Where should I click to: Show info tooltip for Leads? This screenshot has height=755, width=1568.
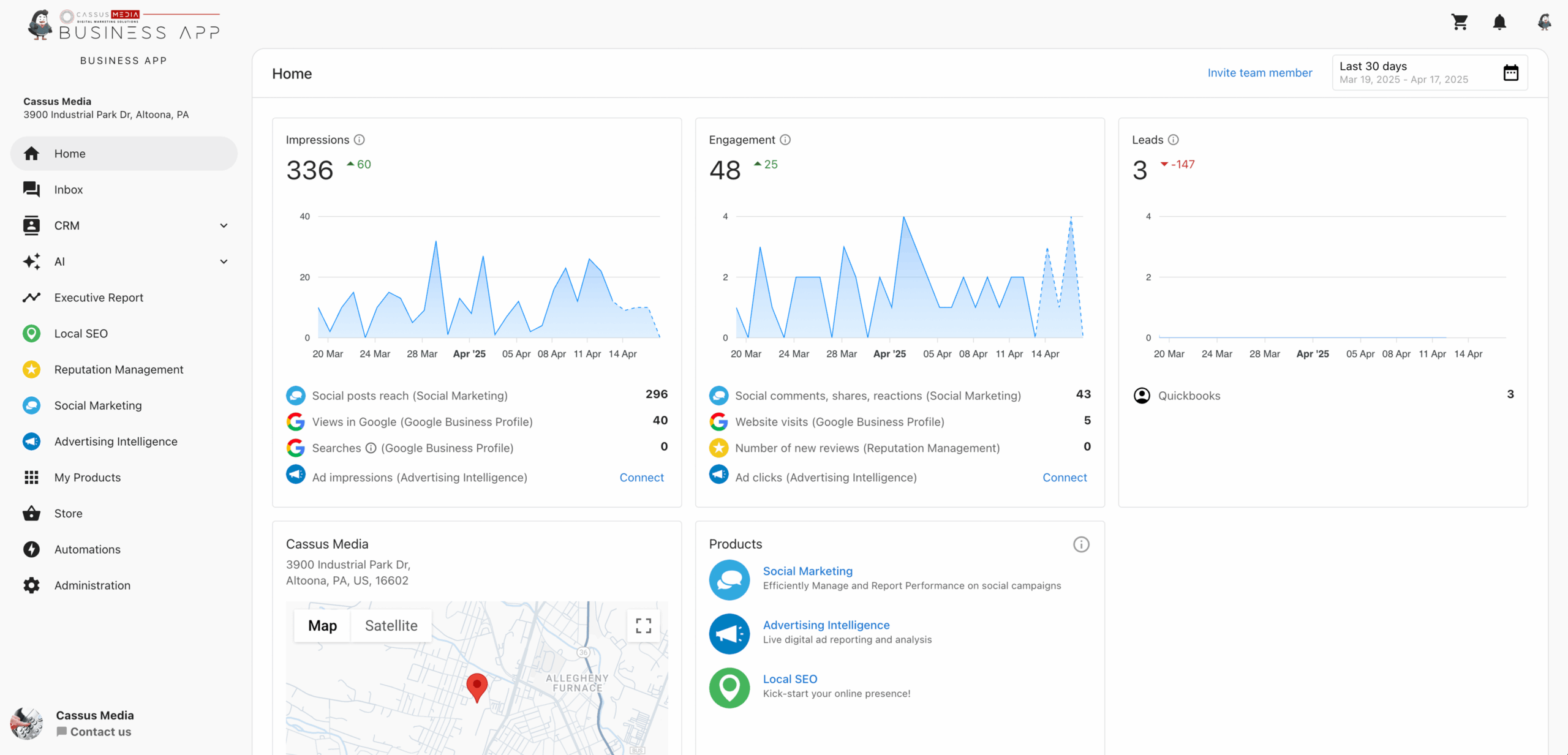pos(1173,140)
